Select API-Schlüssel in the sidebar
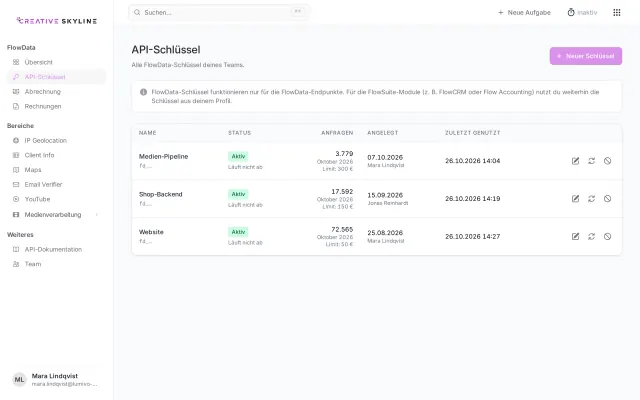This screenshot has height=400, width=640. pos(56,77)
